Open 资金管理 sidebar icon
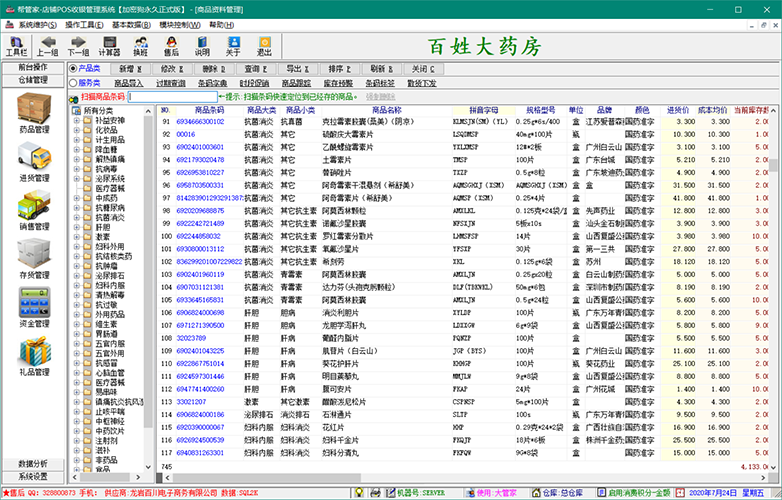Viewport: 782px width, 500px height. 33,306
